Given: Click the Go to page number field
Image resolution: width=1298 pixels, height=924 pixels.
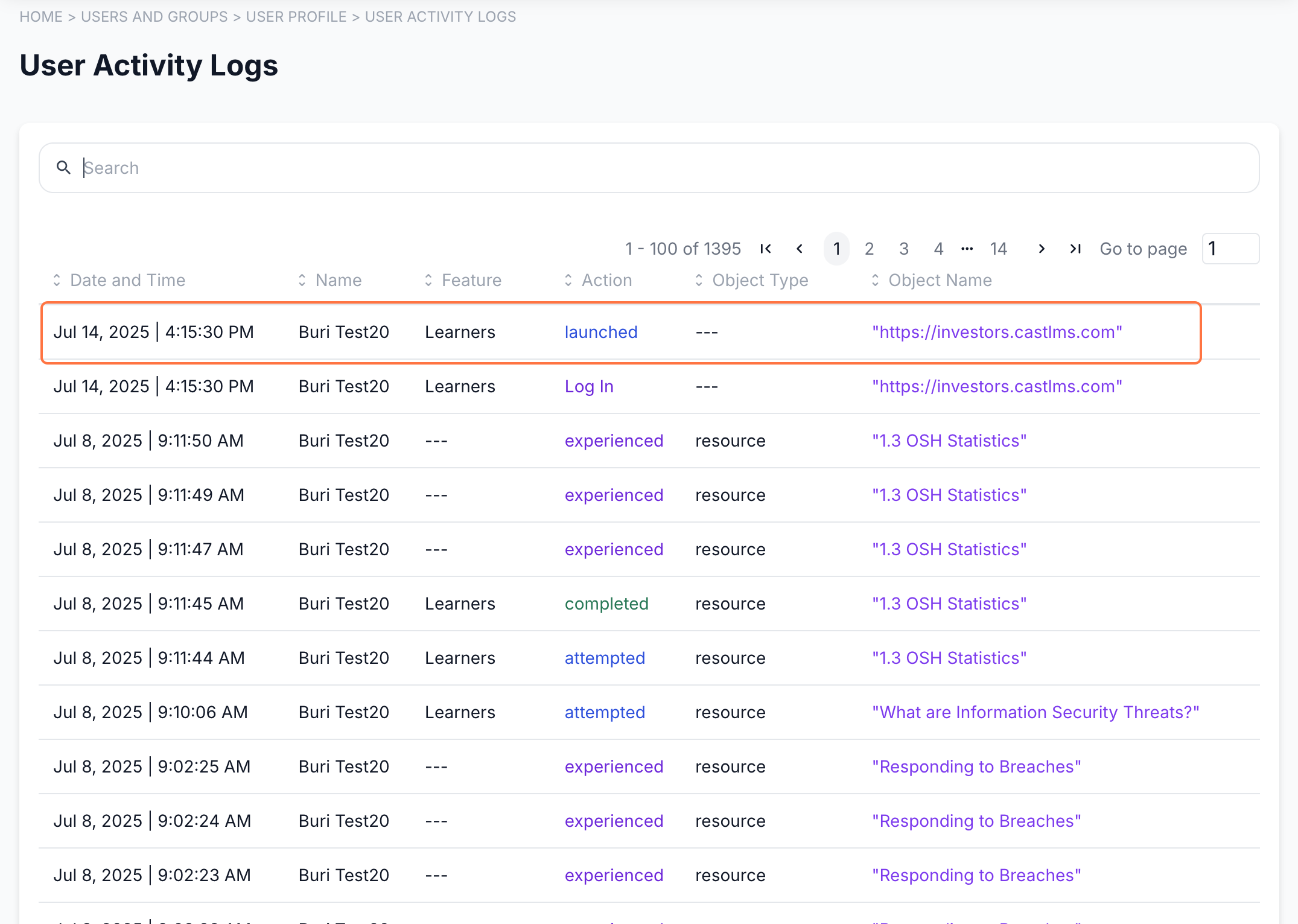Looking at the screenshot, I should [x=1230, y=249].
